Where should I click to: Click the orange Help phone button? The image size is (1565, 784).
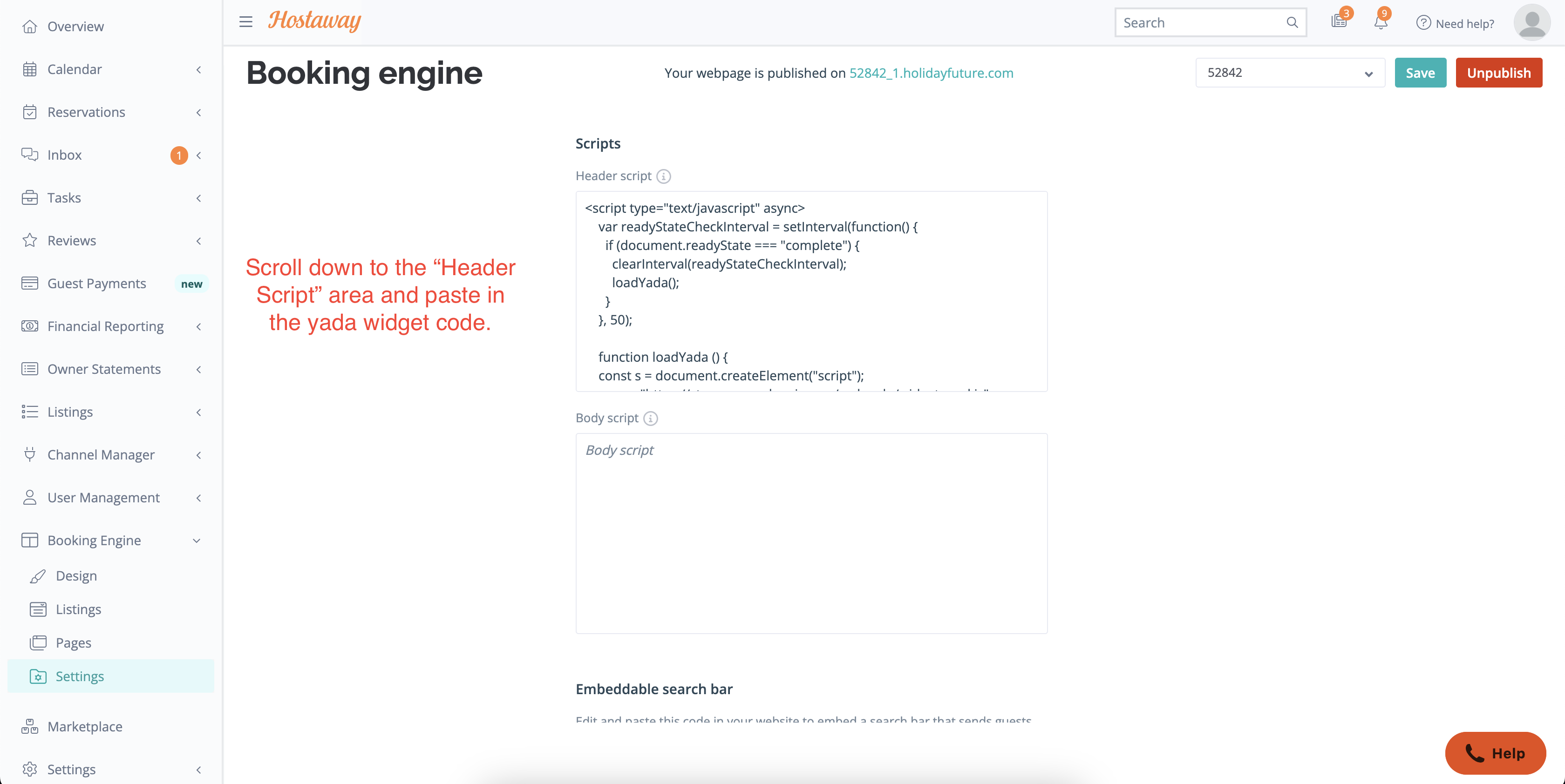[1495, 753]
